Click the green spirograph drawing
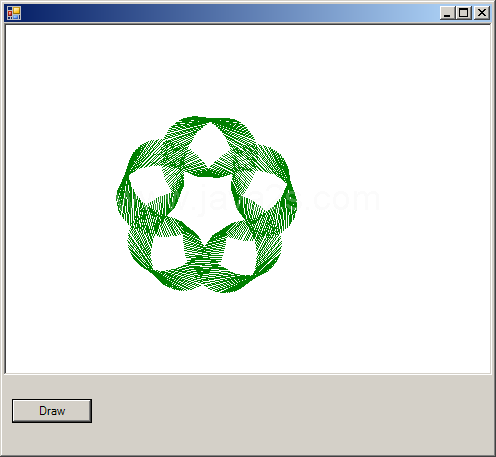Screen dimensions: 496x457 [206, 205]
